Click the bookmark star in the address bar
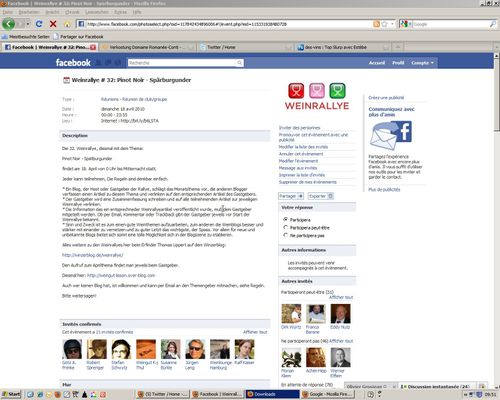 384,24
